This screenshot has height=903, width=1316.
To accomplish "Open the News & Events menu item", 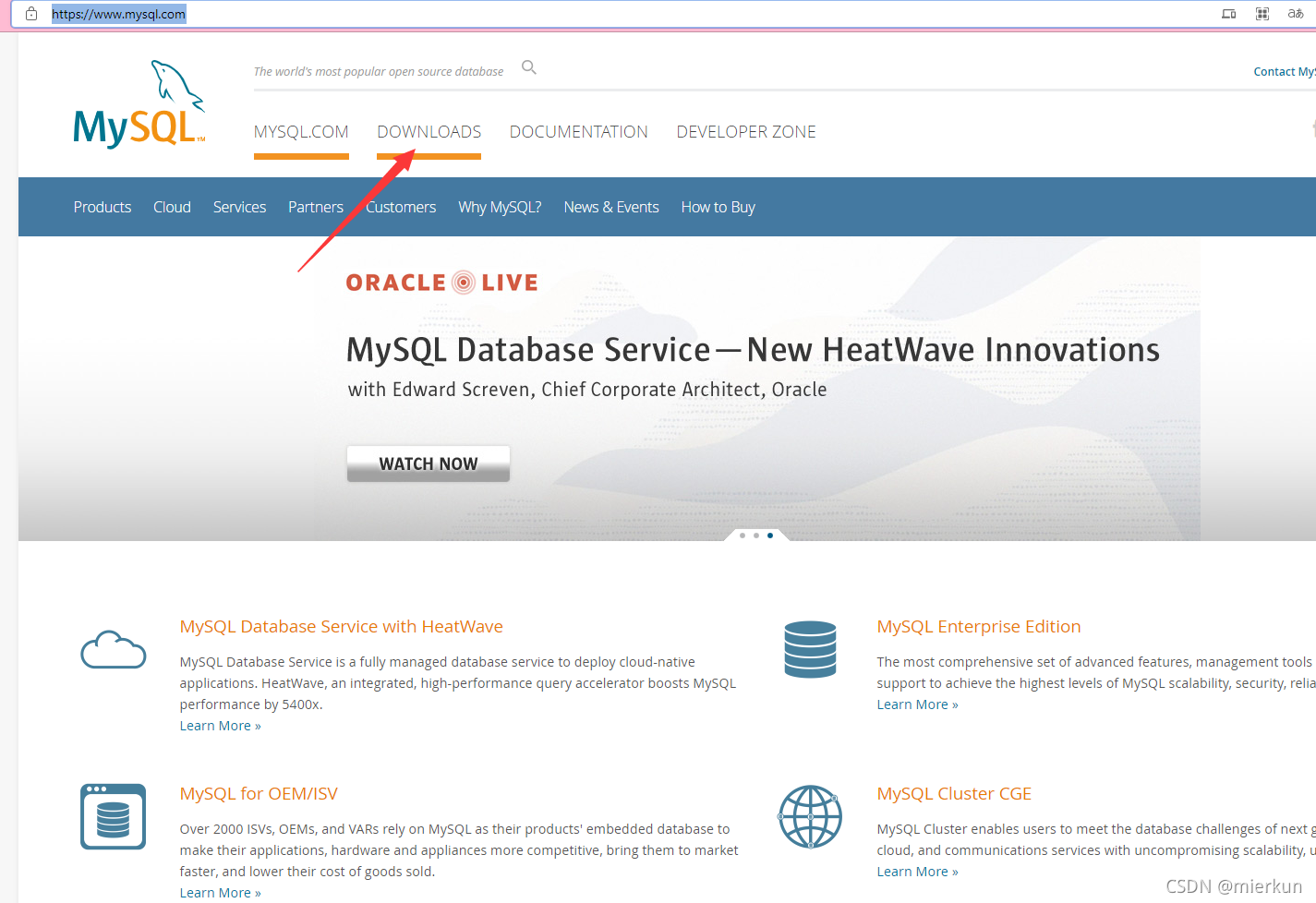I will (x=611, y=207).
